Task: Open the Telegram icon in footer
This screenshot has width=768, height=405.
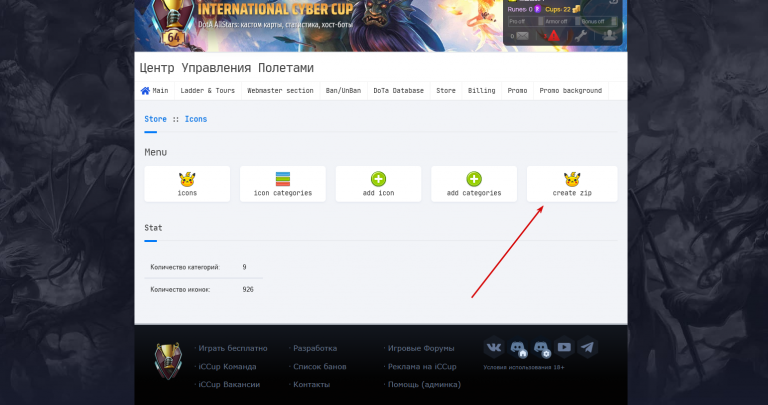Action: coord(587,348)
